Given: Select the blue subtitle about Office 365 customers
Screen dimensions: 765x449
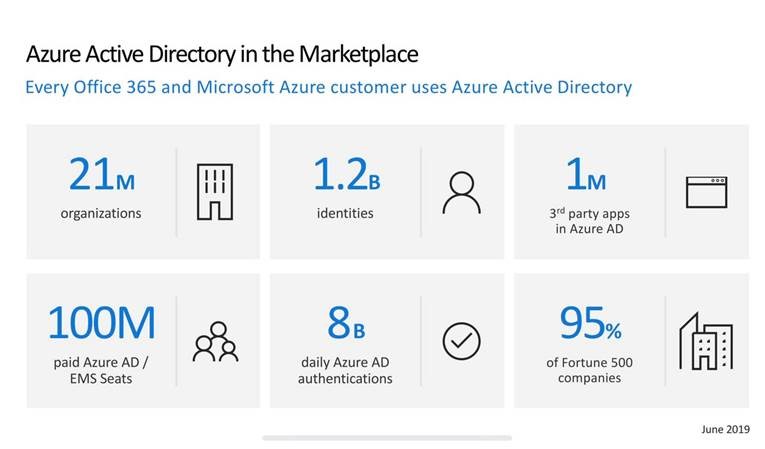Looking at the screenshot, I should [x=328, y=87].
